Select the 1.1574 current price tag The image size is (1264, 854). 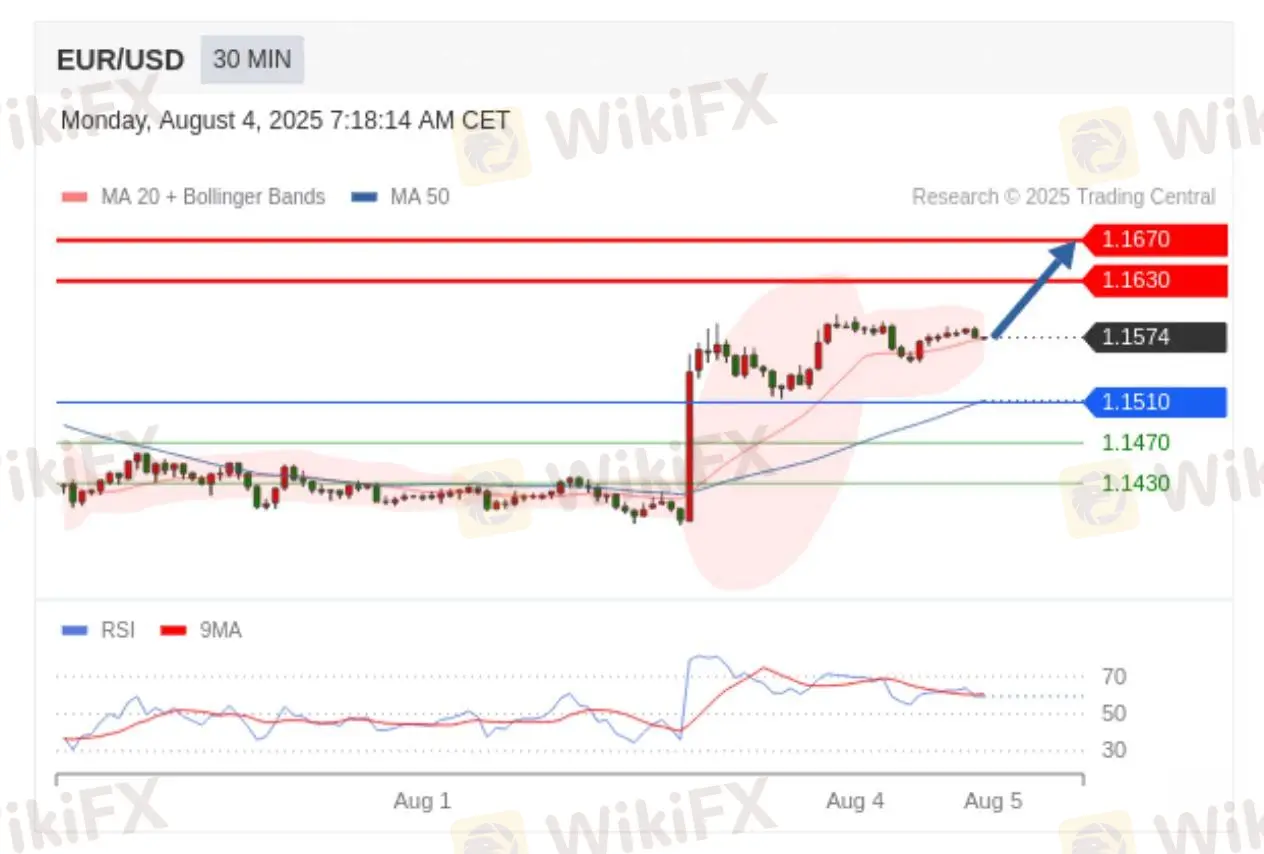click(x=1155, y=337)
